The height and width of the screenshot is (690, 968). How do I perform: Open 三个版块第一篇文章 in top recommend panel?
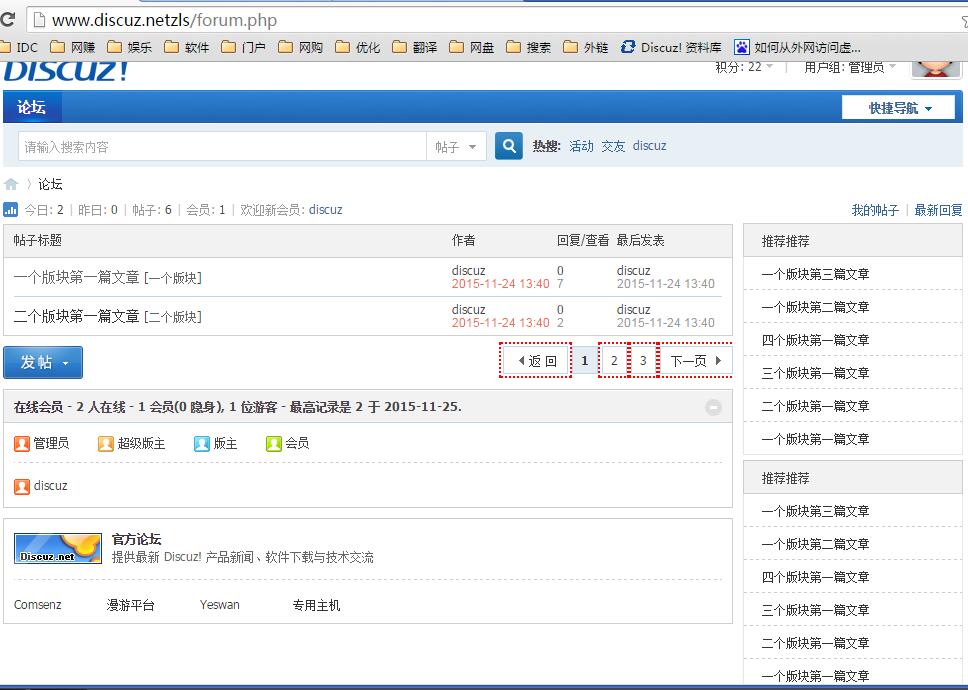click(816, 373)
